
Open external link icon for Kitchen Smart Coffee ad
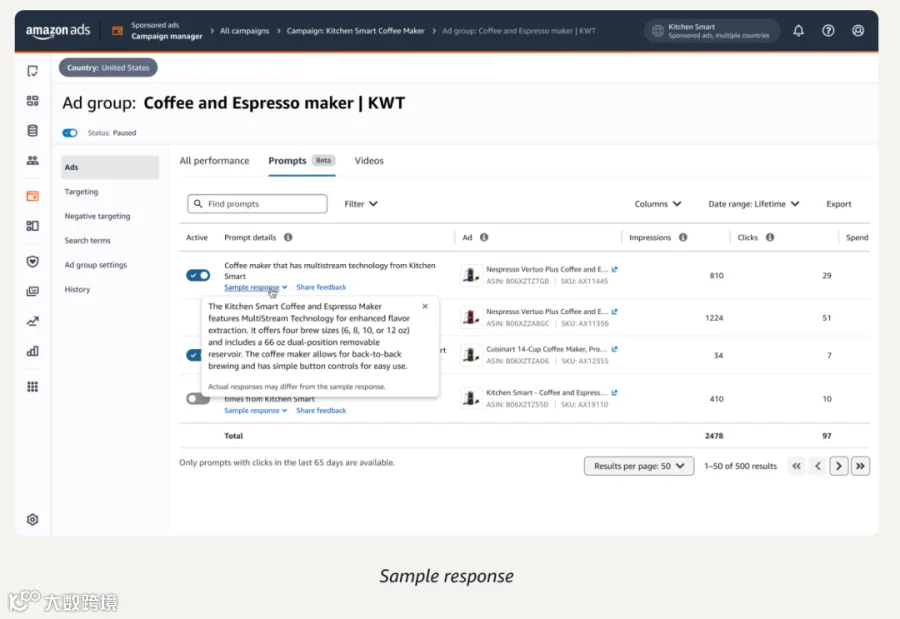point(615,393)
